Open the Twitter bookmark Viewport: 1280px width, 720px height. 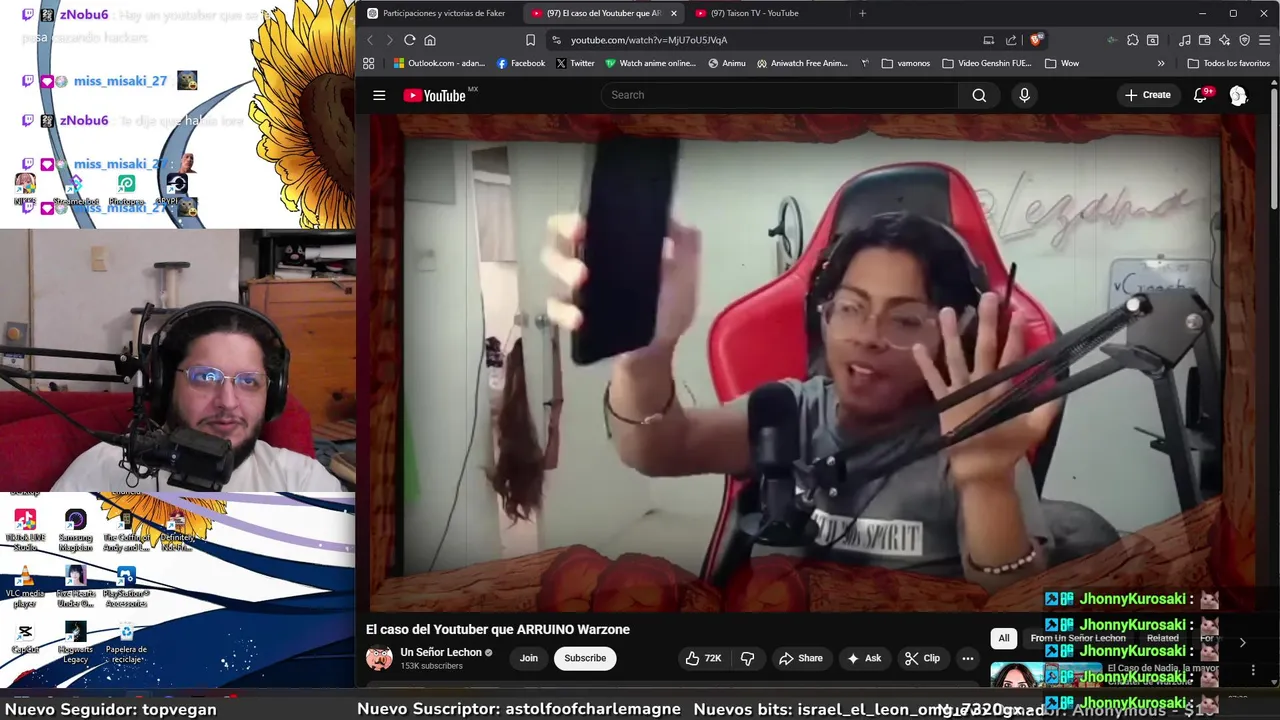pyautogui.click(x=575, y=63)
